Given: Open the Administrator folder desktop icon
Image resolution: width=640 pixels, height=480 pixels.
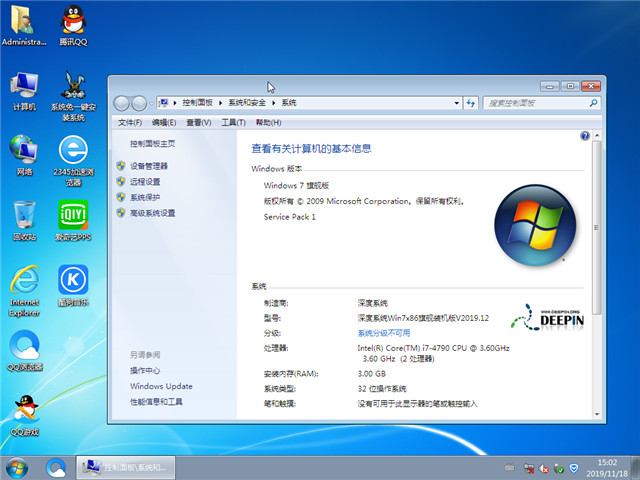Looking at the screenshot, I should tap(24, 24).
